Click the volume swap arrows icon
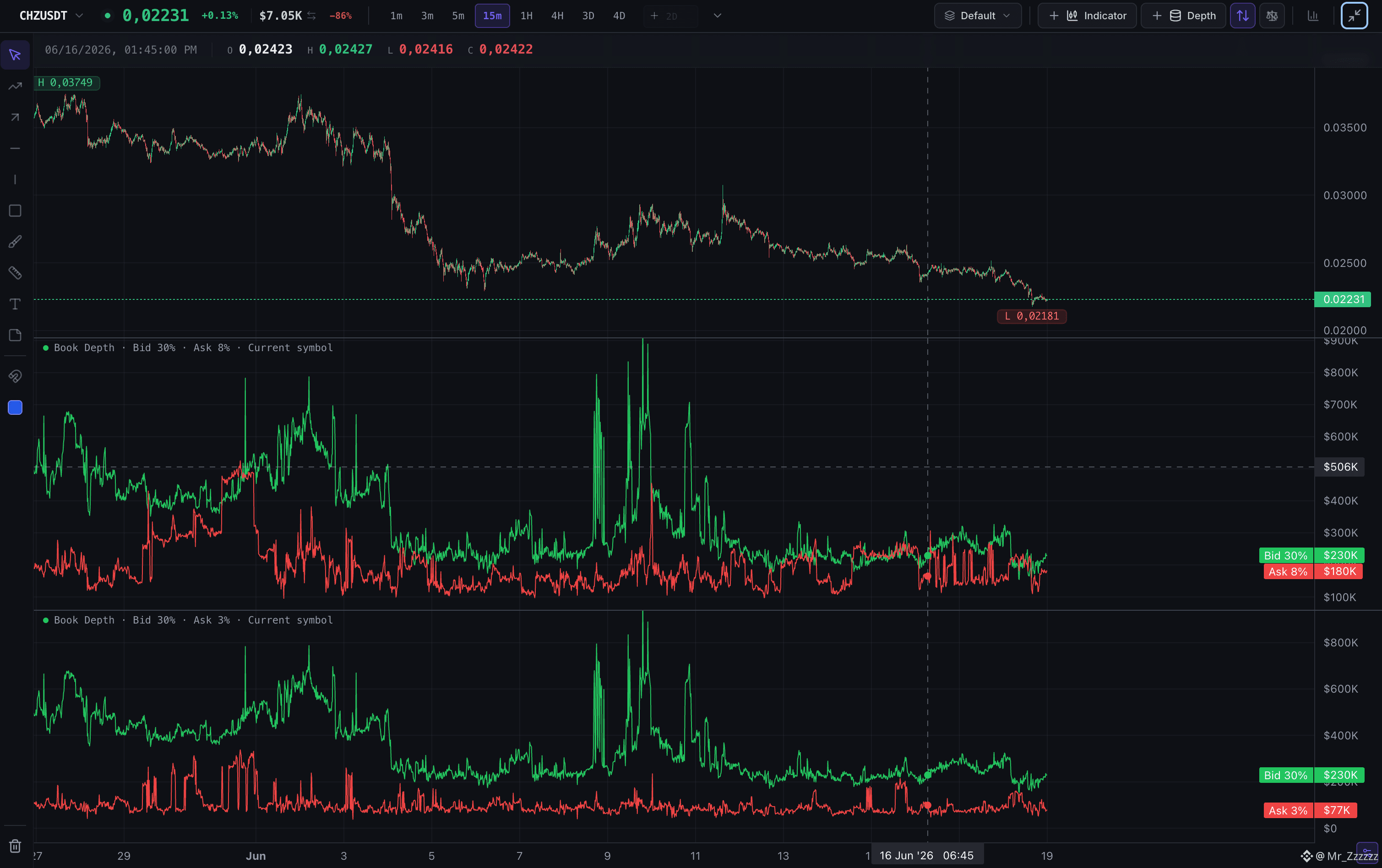This screenshot has height=868, width=1382. click(x=311, y=16)
